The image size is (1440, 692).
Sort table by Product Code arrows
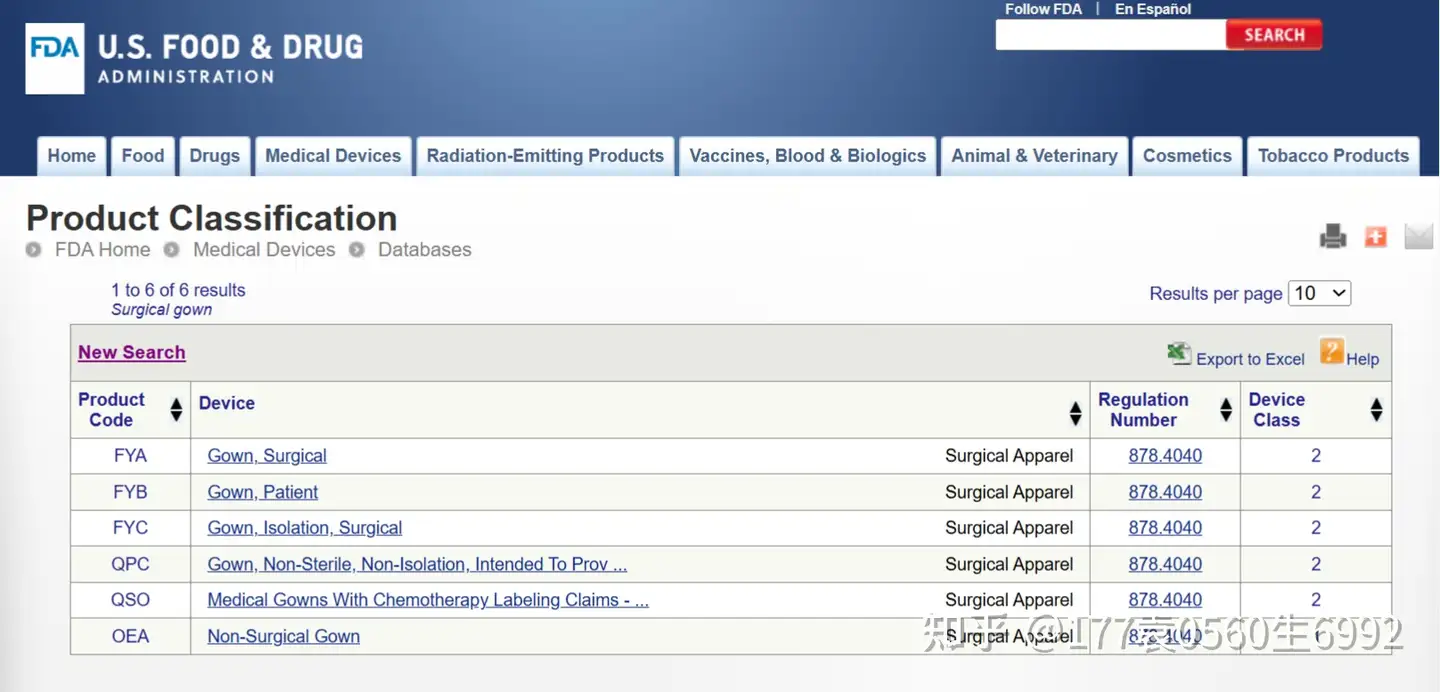point(176,410)
